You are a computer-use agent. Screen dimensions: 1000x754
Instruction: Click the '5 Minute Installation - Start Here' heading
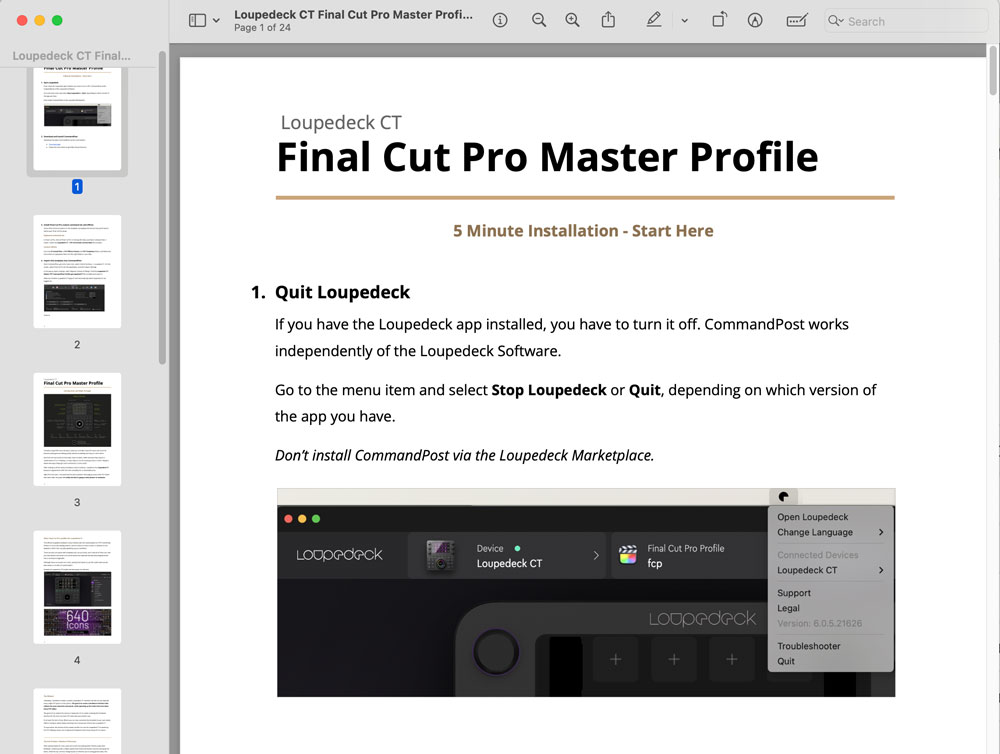click(583, 231)
